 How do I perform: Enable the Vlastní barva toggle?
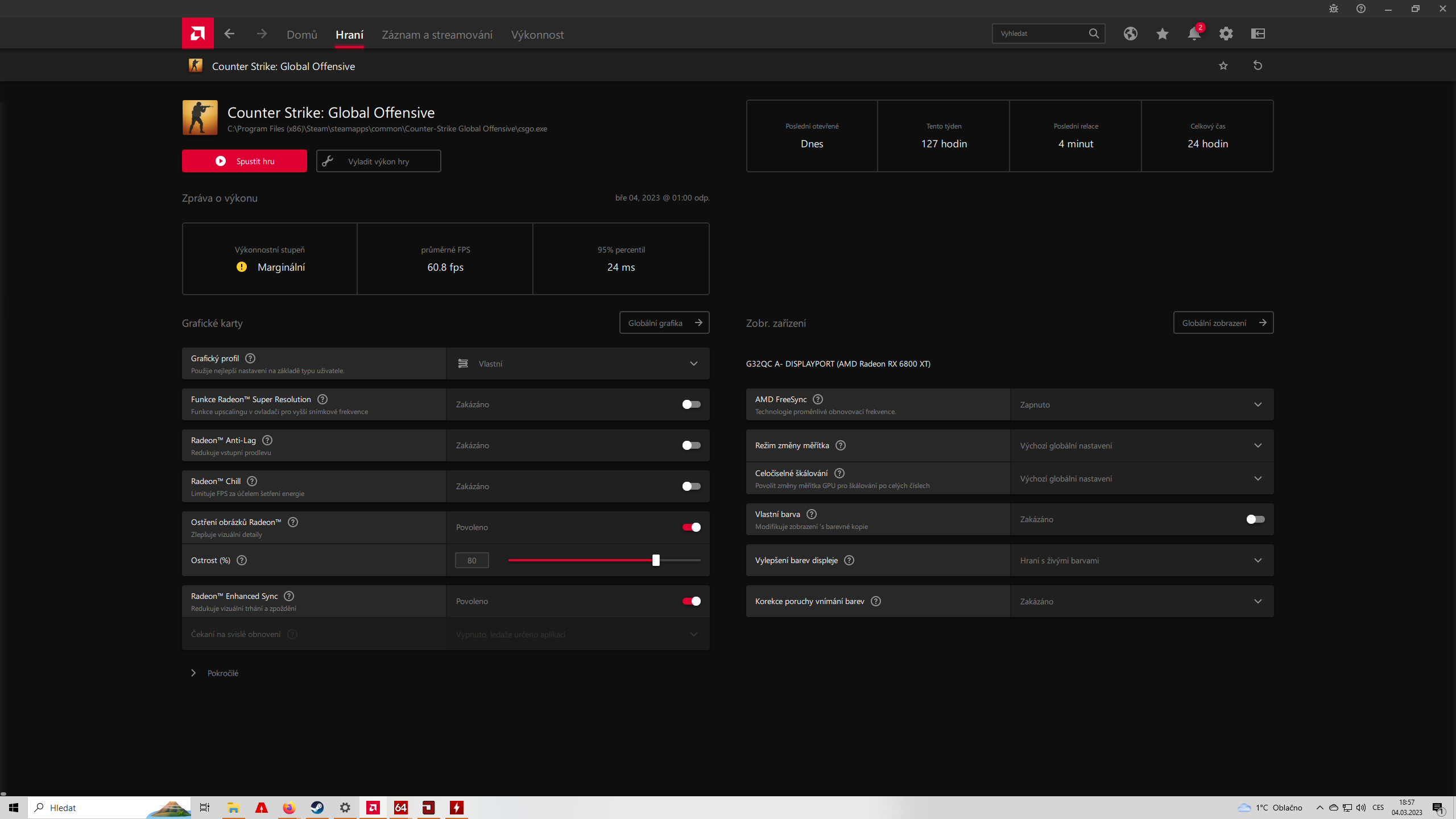1255,519
